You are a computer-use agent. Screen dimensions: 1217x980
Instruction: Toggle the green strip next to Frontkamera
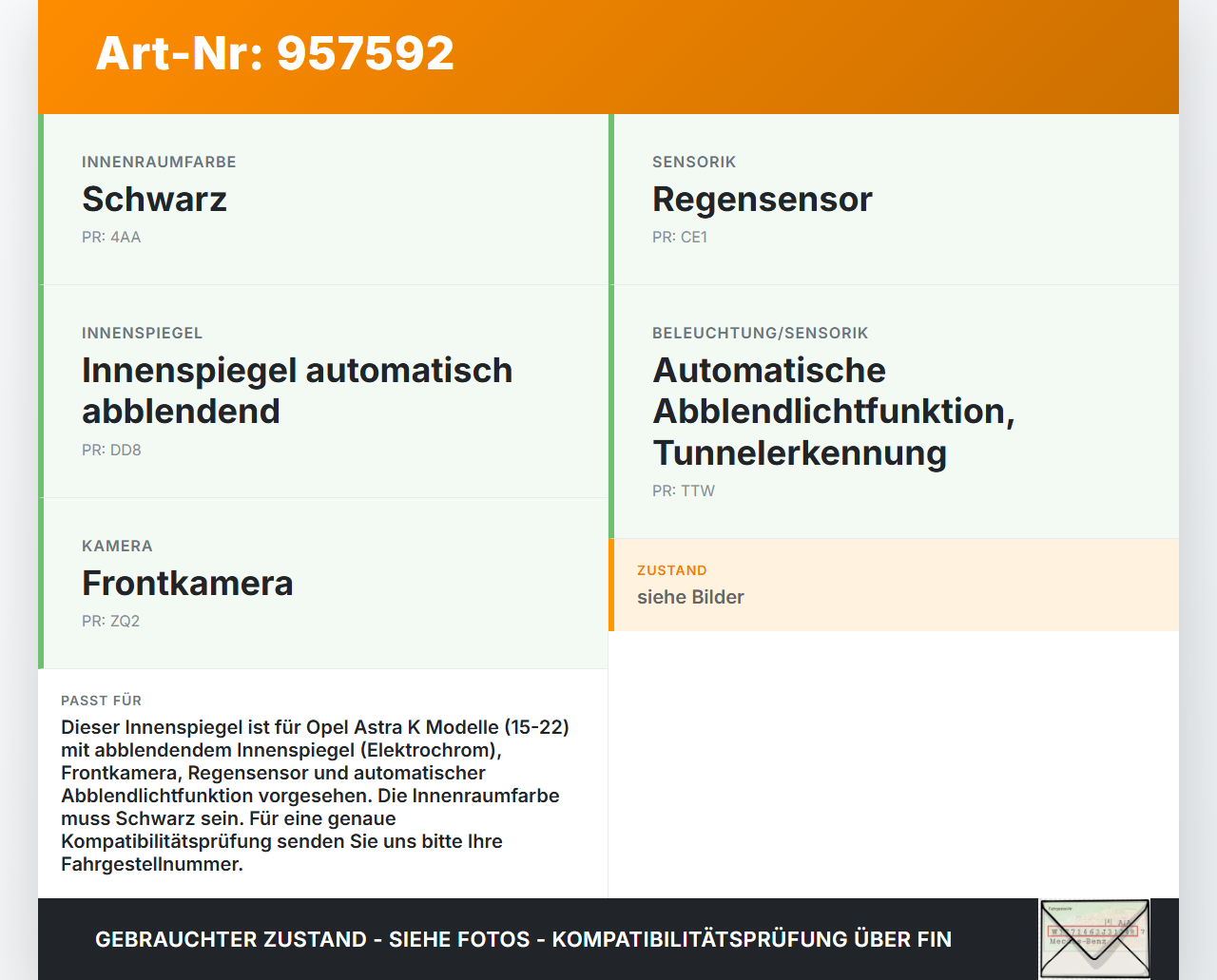pos(40,583)
